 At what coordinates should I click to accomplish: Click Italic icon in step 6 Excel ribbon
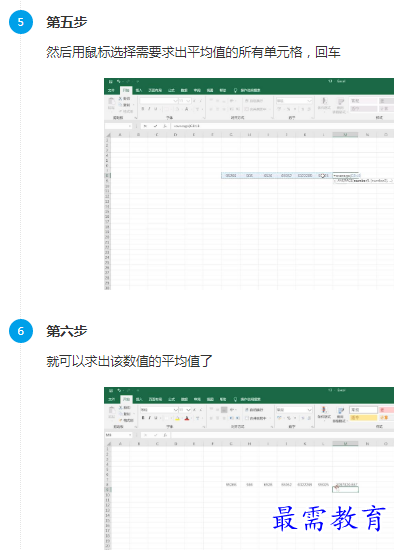149,418
